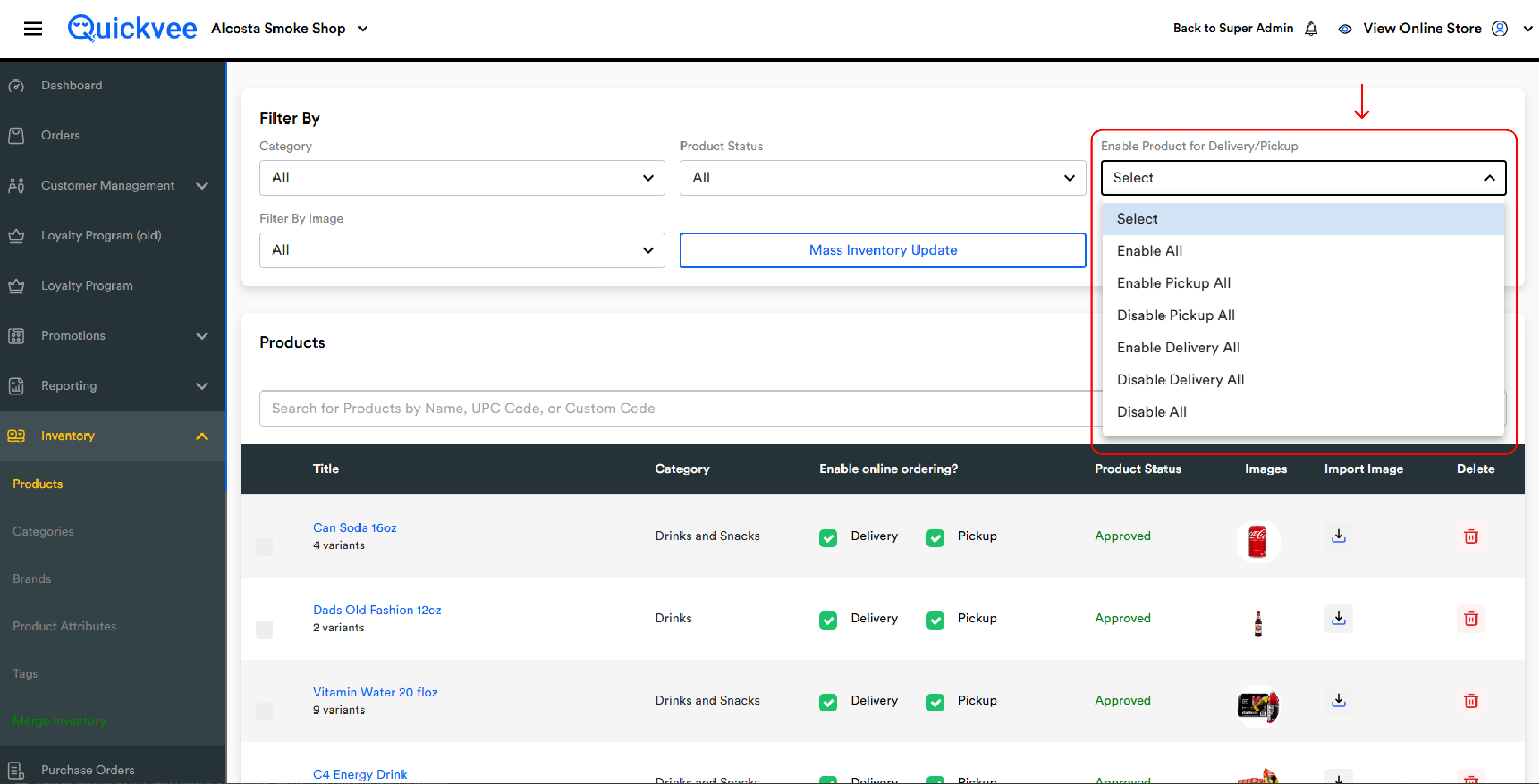Image resolution: width=1539 pixels, height=784 pixels.
Task: Delete the Dads Old Fashion 12oz product
Action: click(x=1471, y=618)
